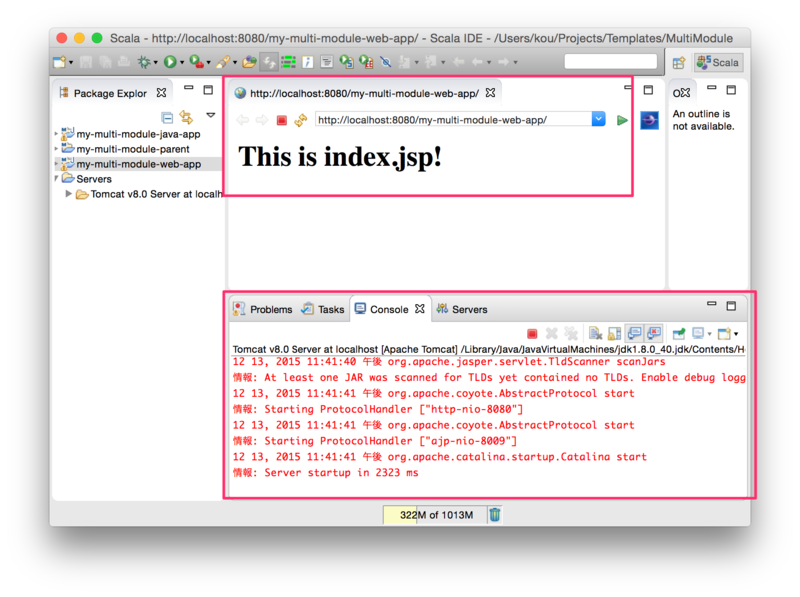Maximize the Package Explorer view

pos(208,90)
